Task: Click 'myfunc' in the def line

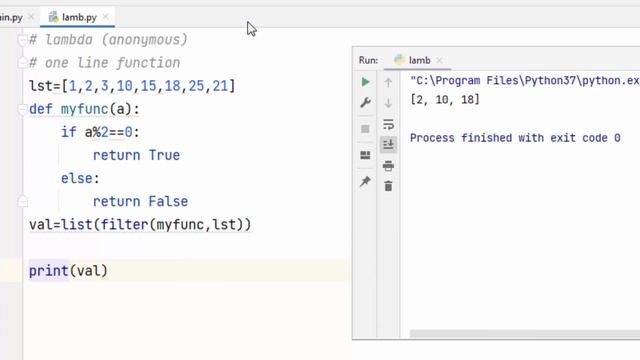Action: [x=84, y=109]
